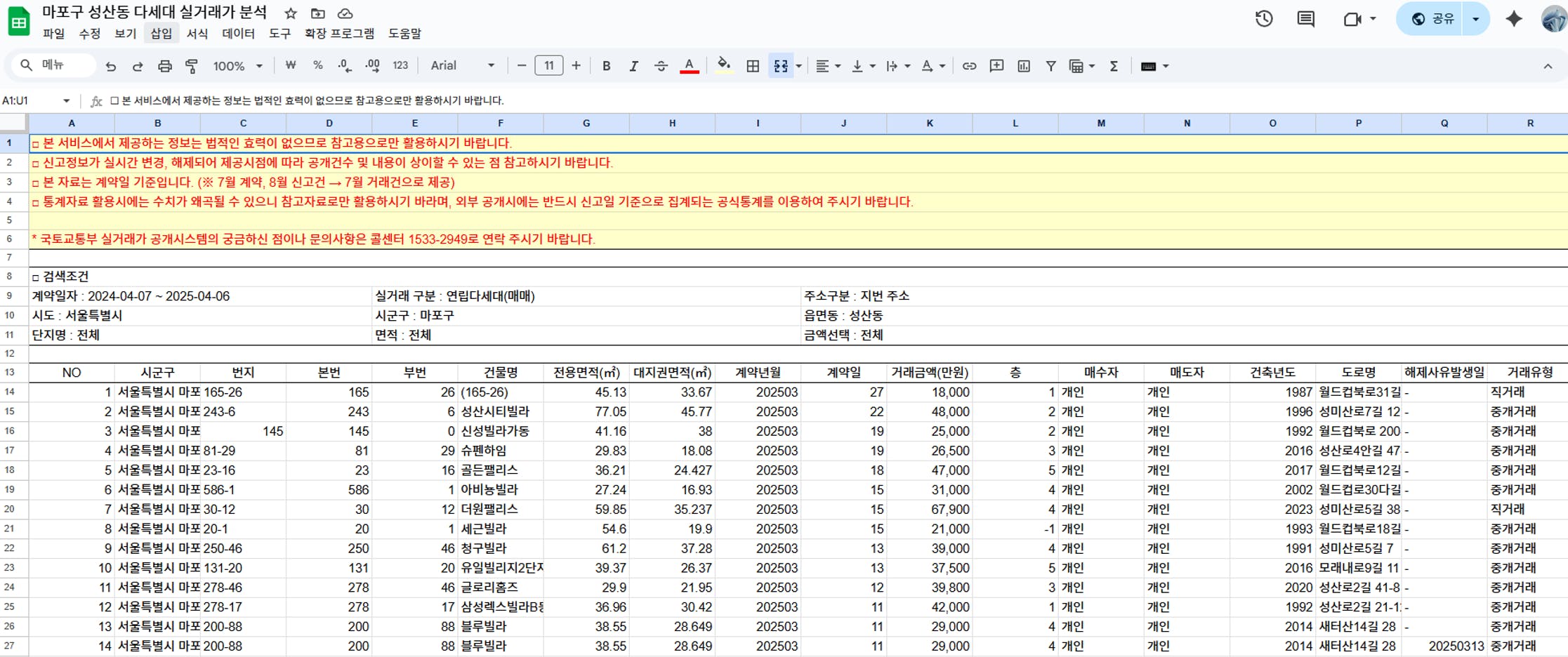Open the borders tool
This screenshot has height=657, width=1568.
[753, 66]
